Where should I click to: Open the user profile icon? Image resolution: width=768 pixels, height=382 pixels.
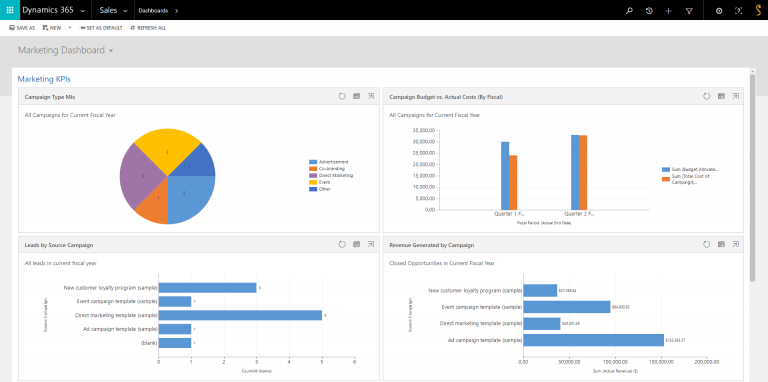(x=758, y=10)
